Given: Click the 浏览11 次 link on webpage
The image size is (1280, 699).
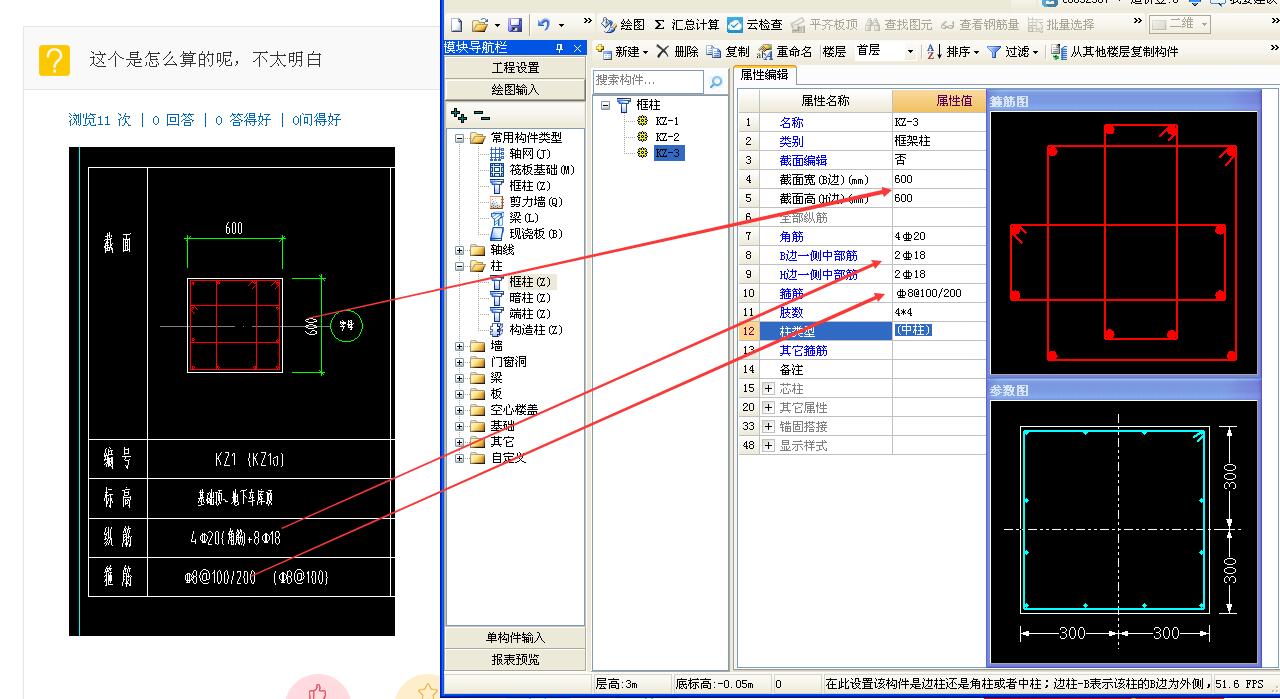Looking at the screenshot, I should pos(99,119).
